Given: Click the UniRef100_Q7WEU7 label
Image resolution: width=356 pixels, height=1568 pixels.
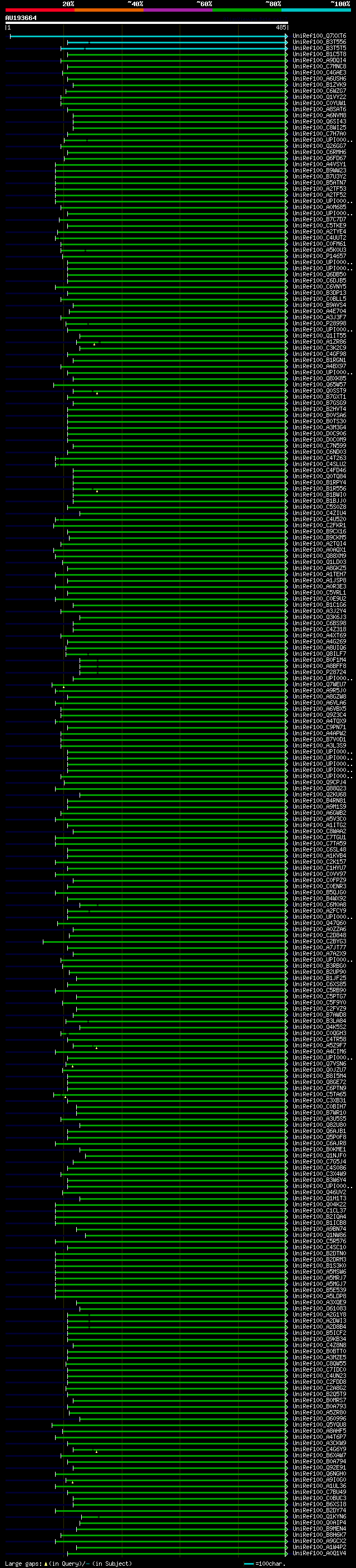Looking at the screenshot, I should 319,685.
